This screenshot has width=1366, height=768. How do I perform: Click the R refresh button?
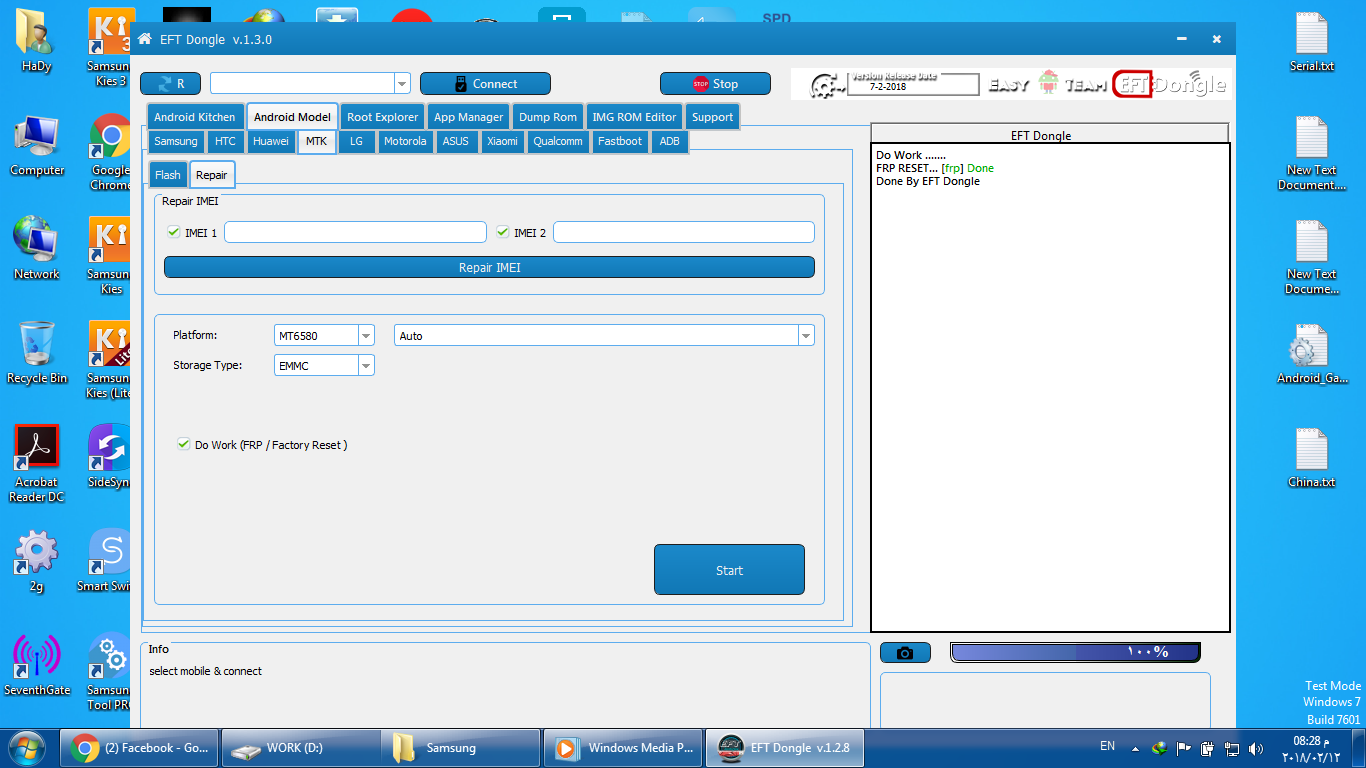pos(170,84)
